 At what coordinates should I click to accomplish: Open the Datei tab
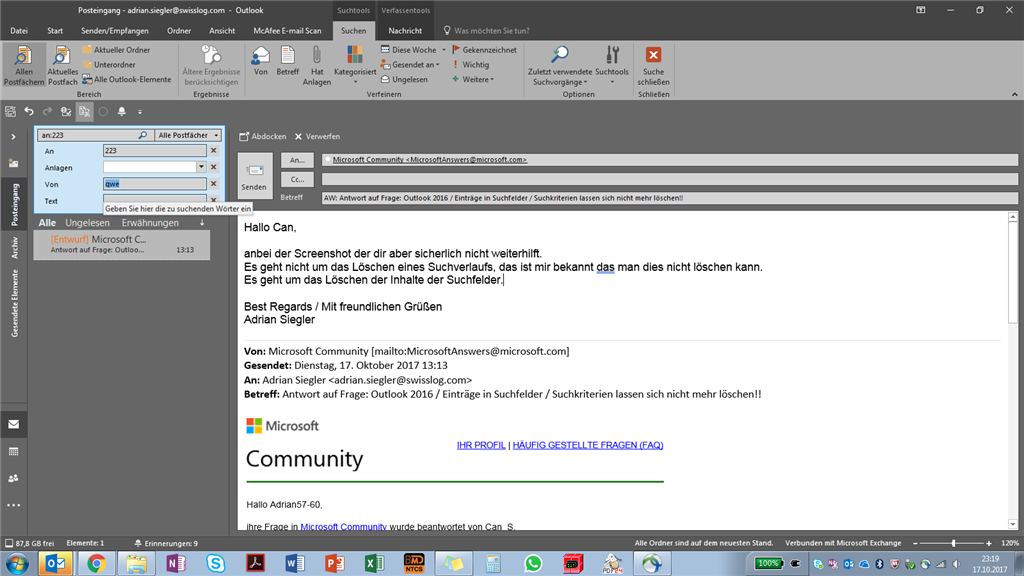click(x=19, y=31)
